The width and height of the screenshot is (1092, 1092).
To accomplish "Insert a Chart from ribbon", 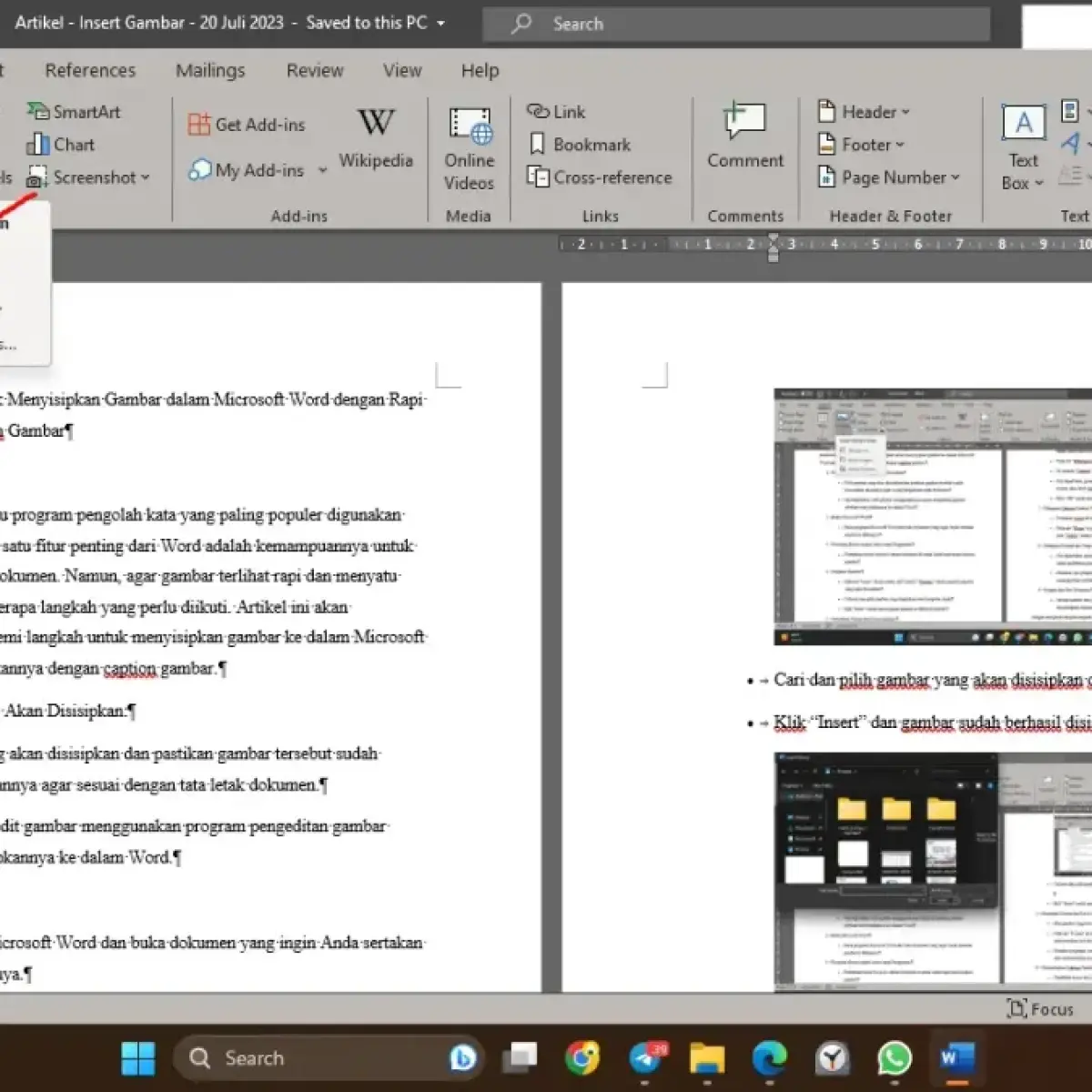I will [x=60, y=145].
